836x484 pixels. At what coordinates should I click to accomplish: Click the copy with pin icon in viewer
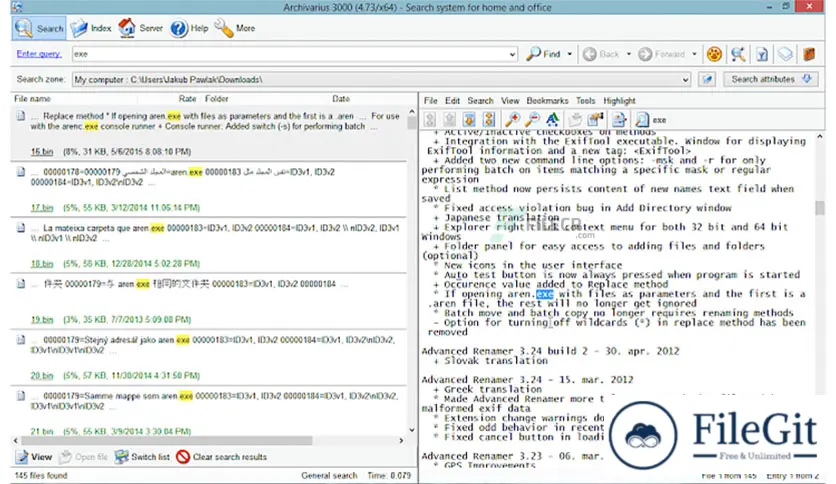click(x=596, y=119)
